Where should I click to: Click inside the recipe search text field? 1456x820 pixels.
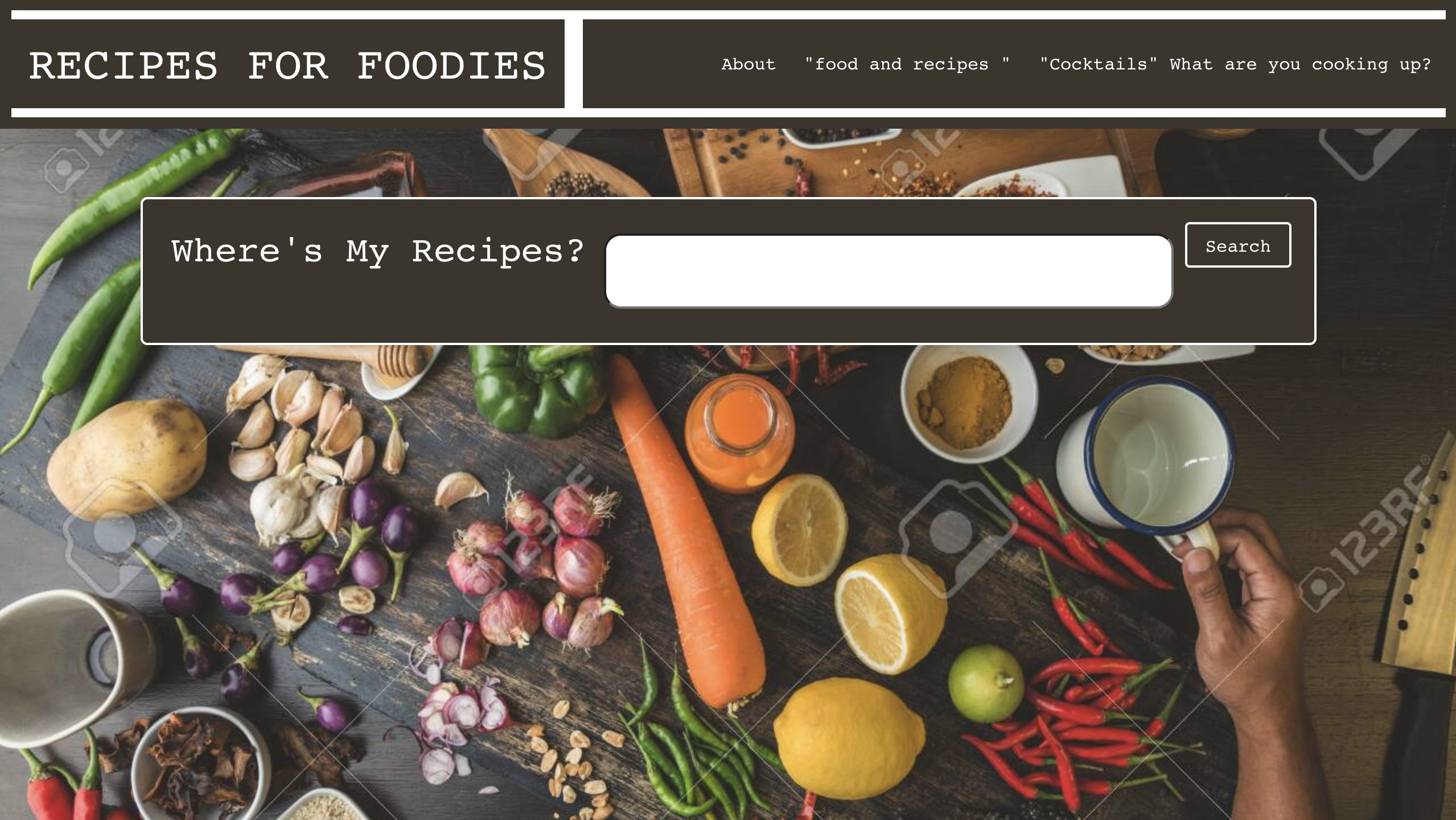point(889,270)
